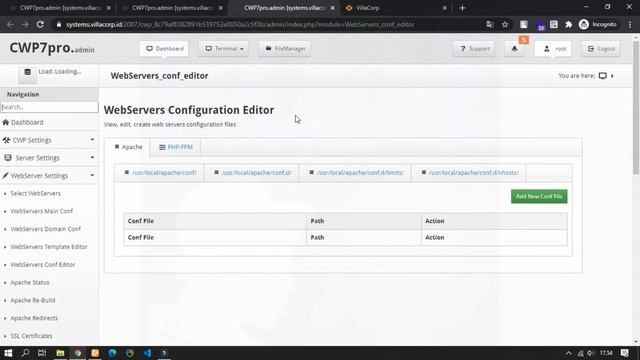Go forward in browser
This screenshot has width=640, height=360.
tap(25, 24)
